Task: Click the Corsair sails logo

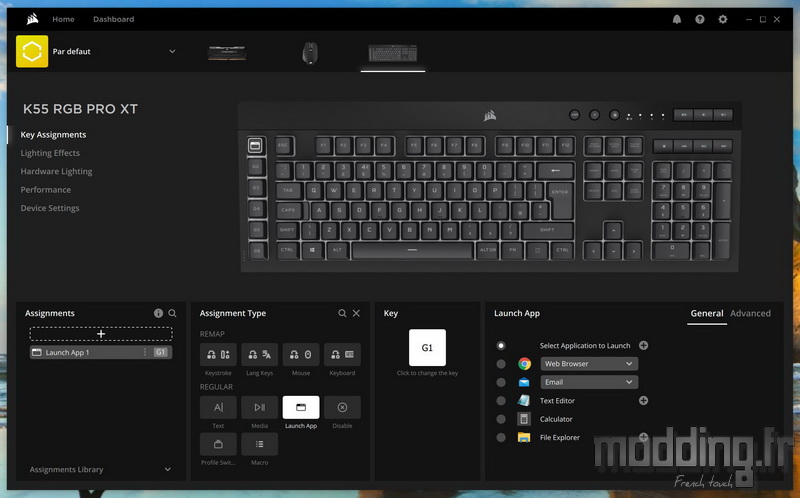Action: [x=32, y=19]
